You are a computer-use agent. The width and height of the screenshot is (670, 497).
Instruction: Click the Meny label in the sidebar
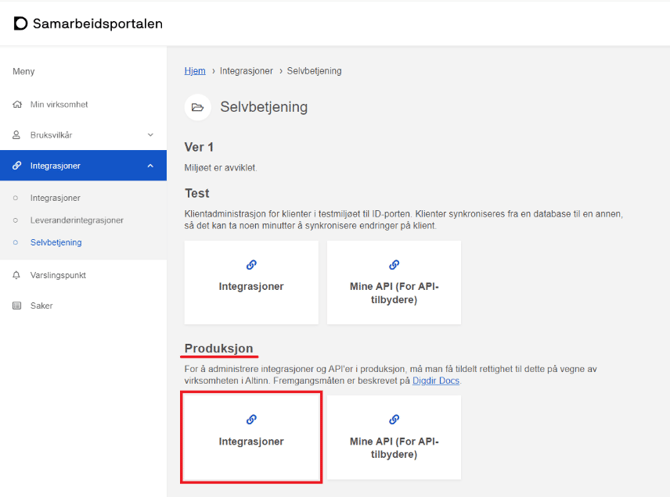24,71
